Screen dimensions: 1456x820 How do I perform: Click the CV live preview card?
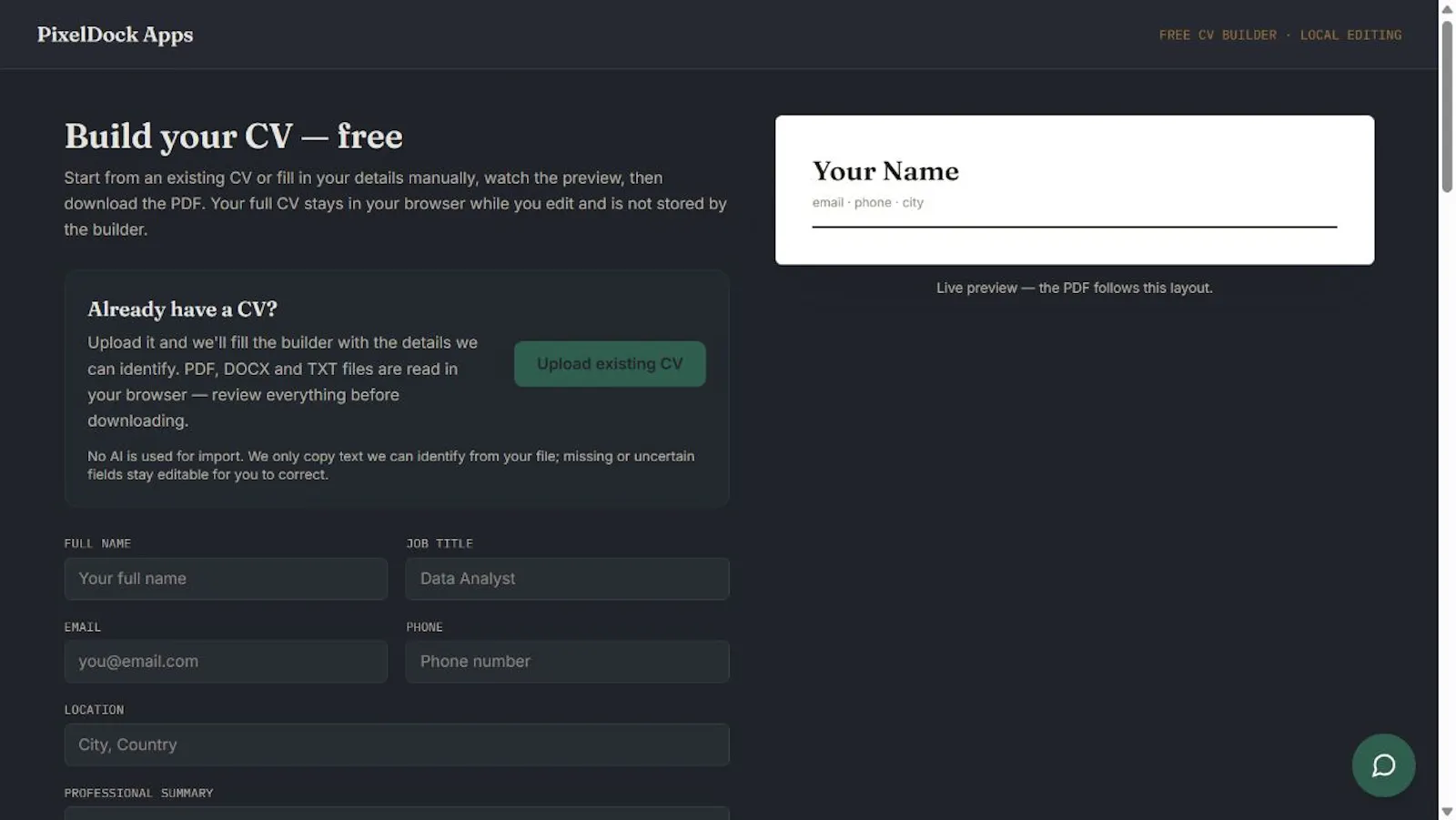coord(1075,190)
